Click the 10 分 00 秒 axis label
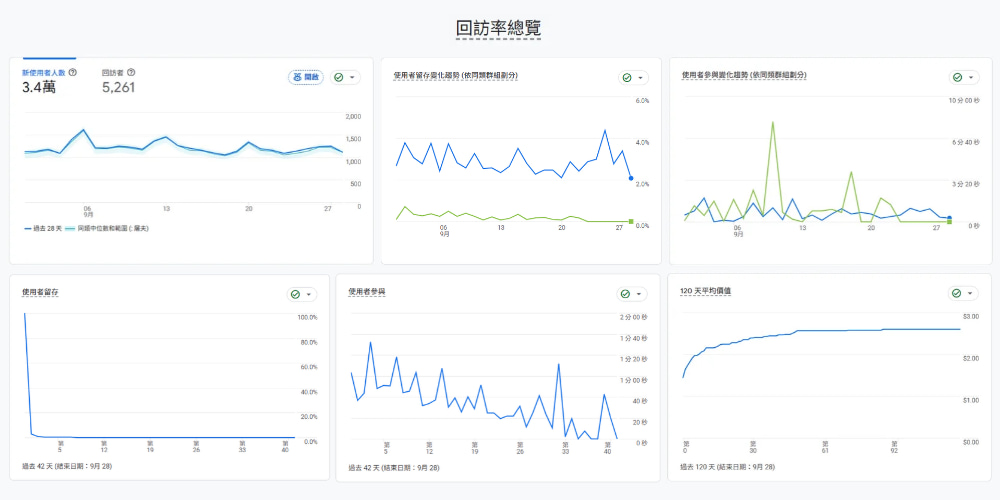Viewport: 1000px width, 500px height. (964, 101)
